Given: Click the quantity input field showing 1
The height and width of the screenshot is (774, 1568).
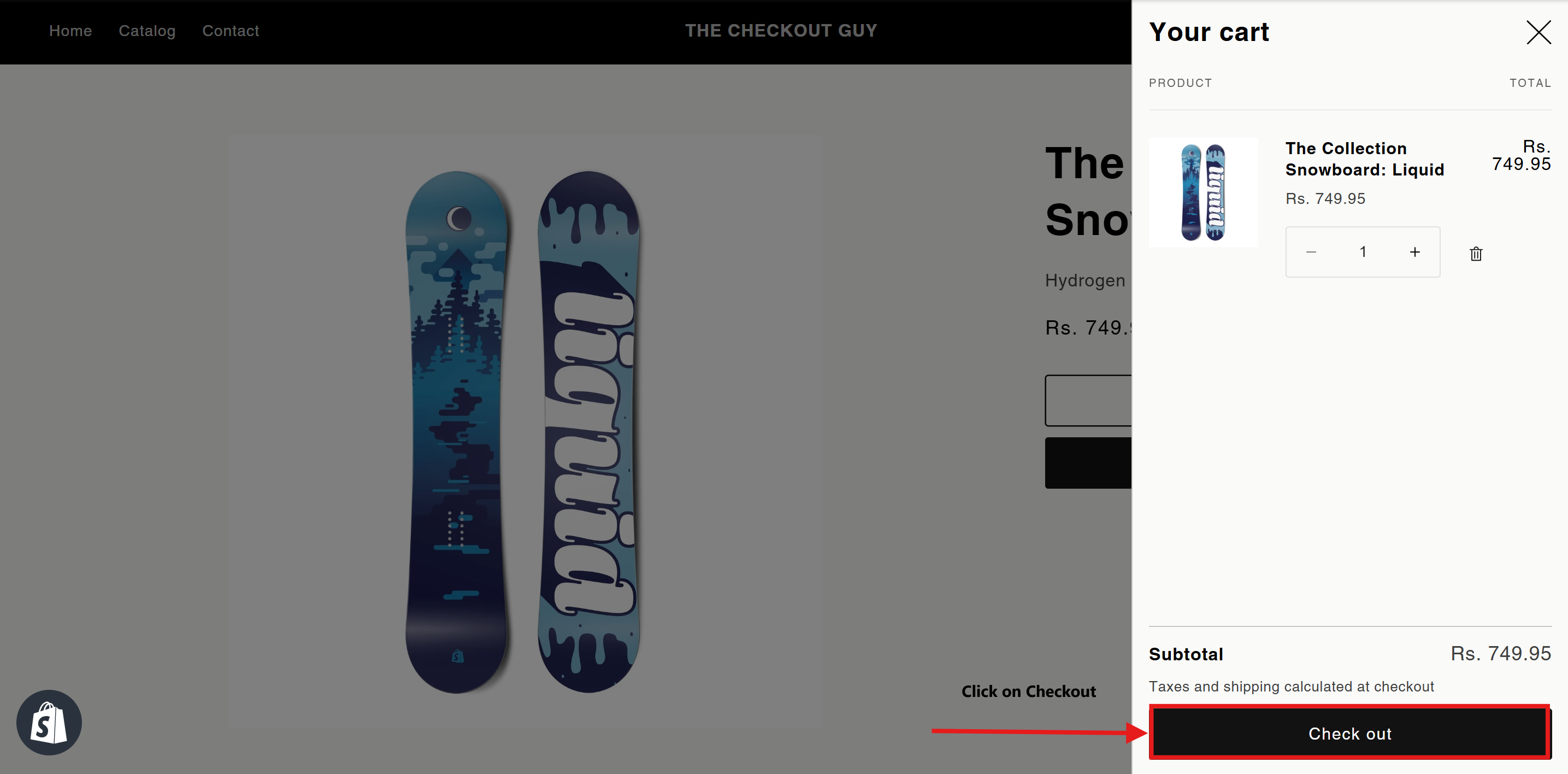Looking at the screenshot, I should [1363, 252].
